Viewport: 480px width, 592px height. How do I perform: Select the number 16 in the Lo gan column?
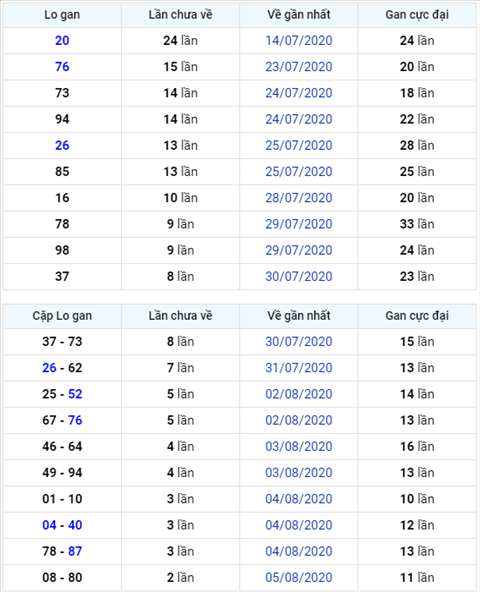pyautogui.click(x=62, y=197)
